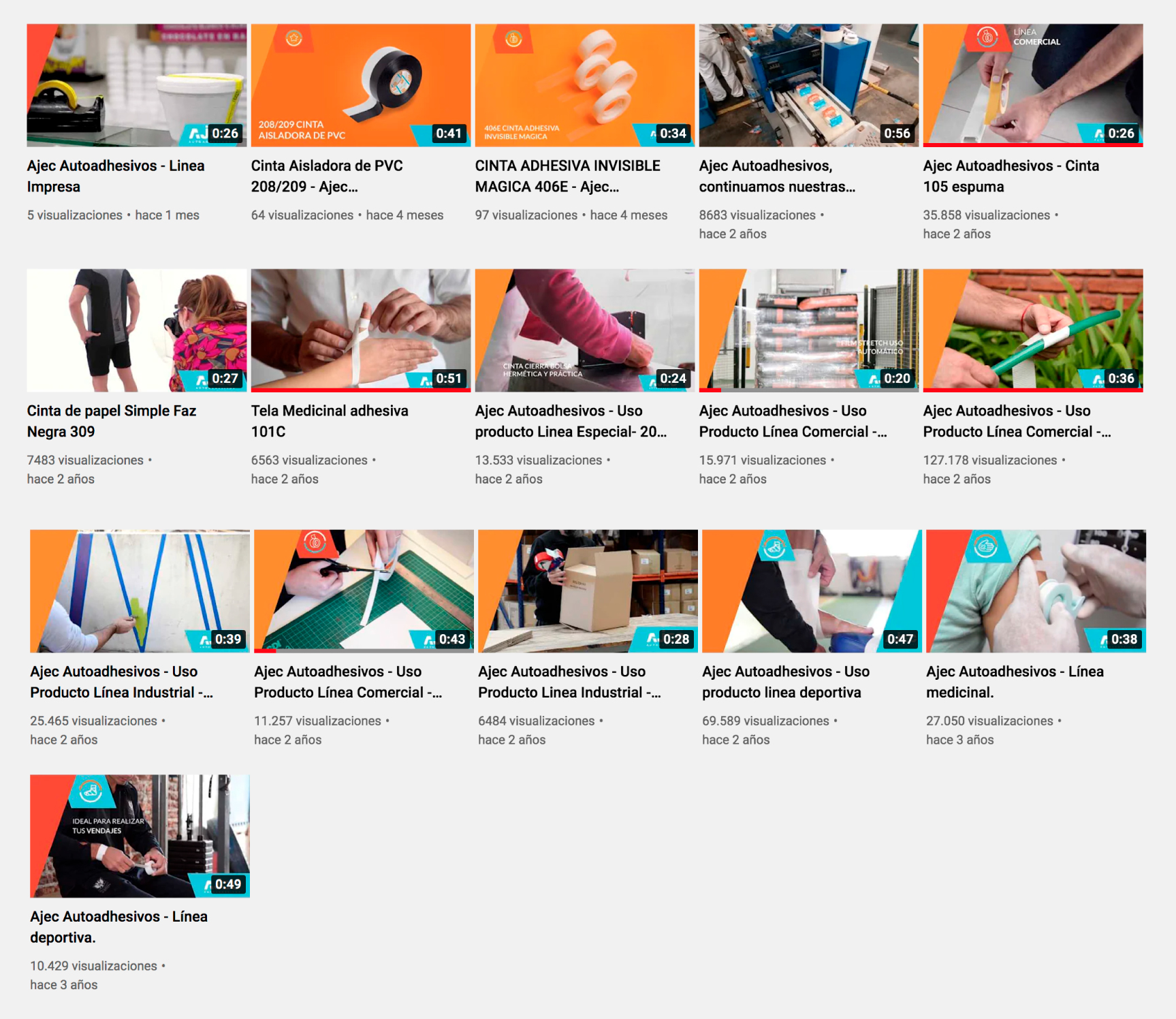Click the red circular icon on the 0:43 thumbnail
The image size is (1176, 1019).
click(x=314, y=543)
